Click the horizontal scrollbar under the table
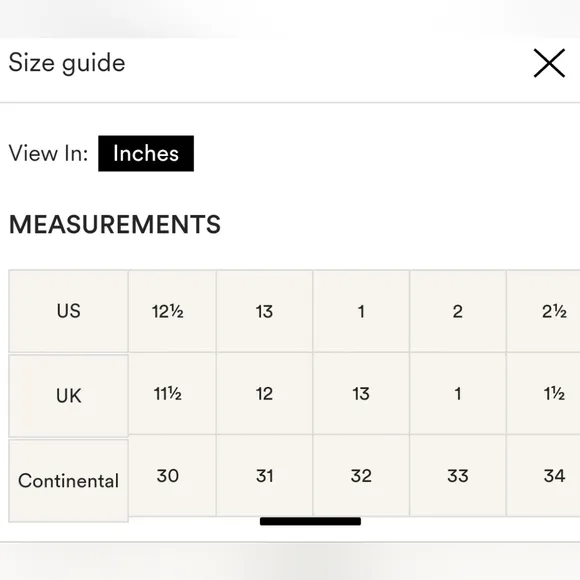Viewport: 580px width, 580px height. [x=310, y=521]
